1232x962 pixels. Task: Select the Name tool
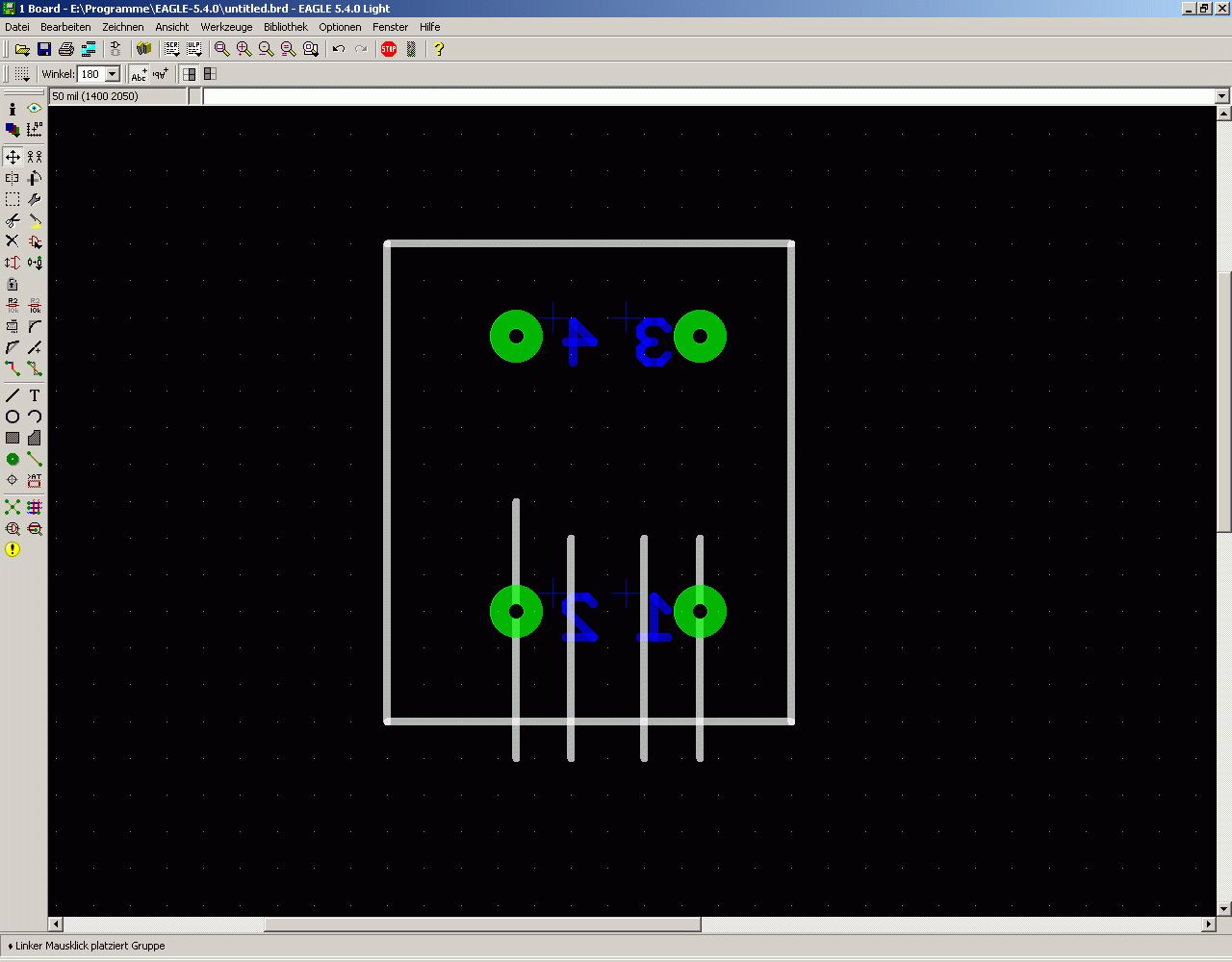[x=13, y=306]
